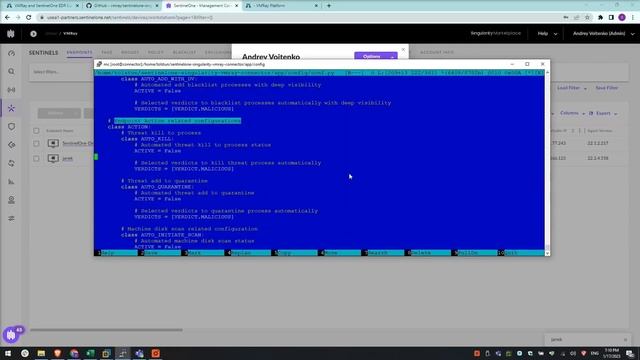Click the SentinelOne logo icon

tap(11, 33)
